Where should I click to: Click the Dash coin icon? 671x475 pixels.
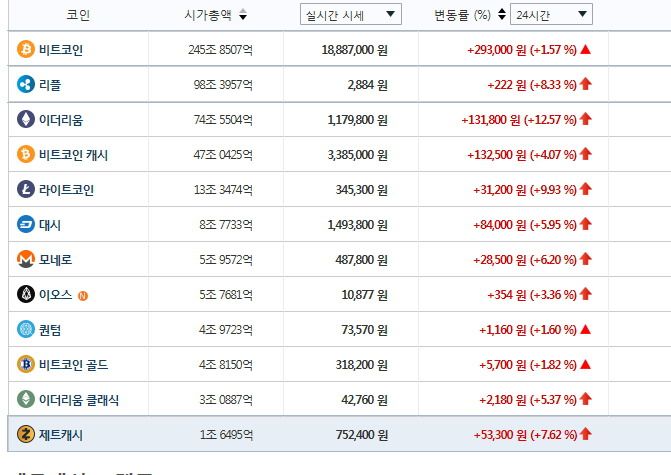pyautogui.click(x=26, y=224)
